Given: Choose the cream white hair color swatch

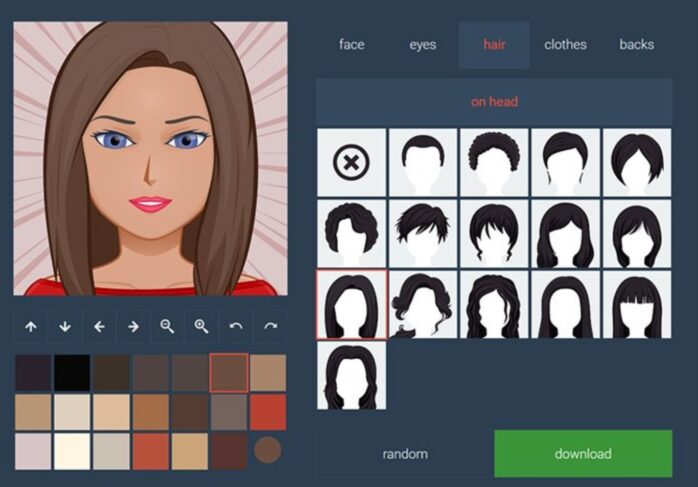Looking at the screenshot, I should click(72, 451).
